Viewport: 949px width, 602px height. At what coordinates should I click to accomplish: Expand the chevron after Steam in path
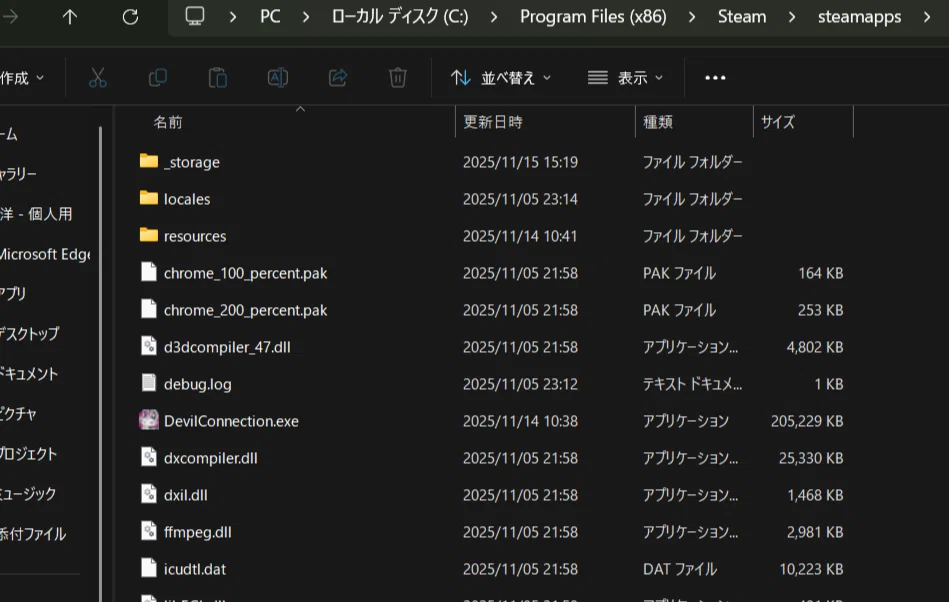792,17
